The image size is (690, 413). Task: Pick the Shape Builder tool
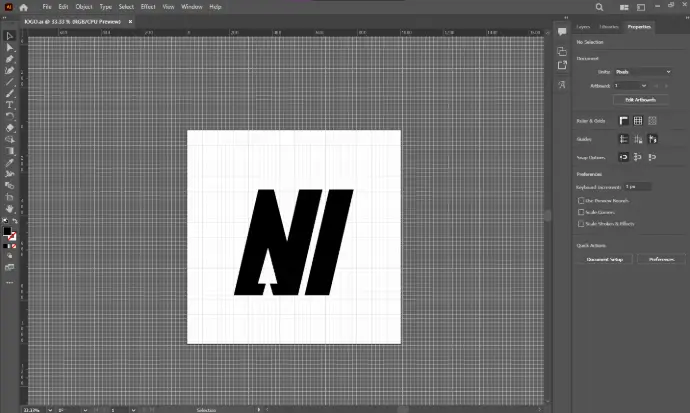pyautogui.click(x=9, y=139)
